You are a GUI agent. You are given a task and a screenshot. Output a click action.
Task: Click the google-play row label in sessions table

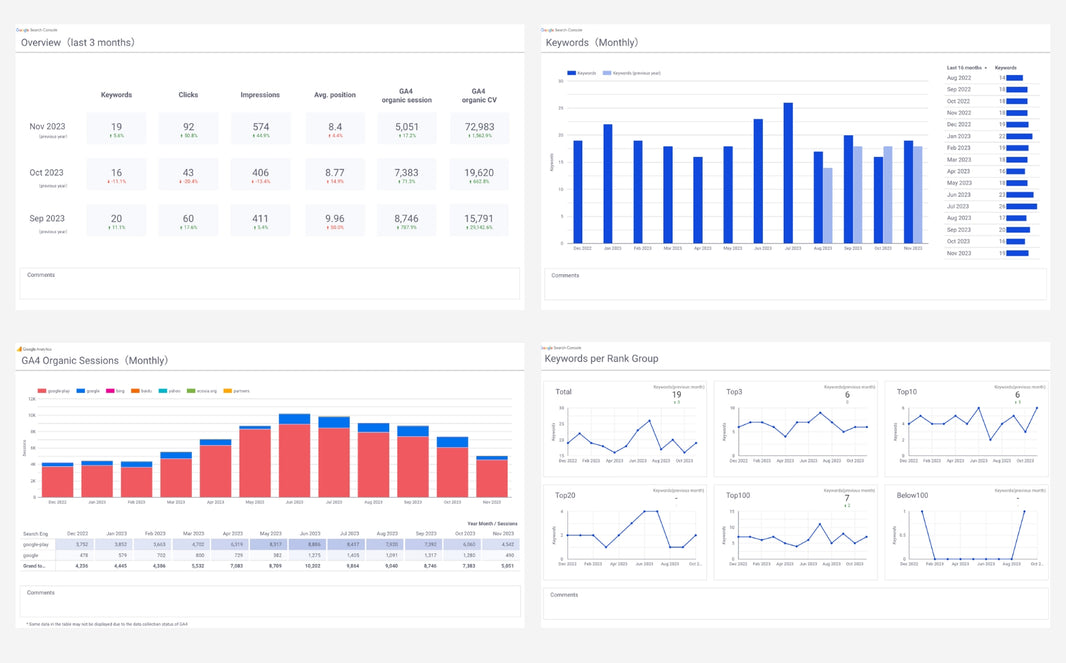36,545
